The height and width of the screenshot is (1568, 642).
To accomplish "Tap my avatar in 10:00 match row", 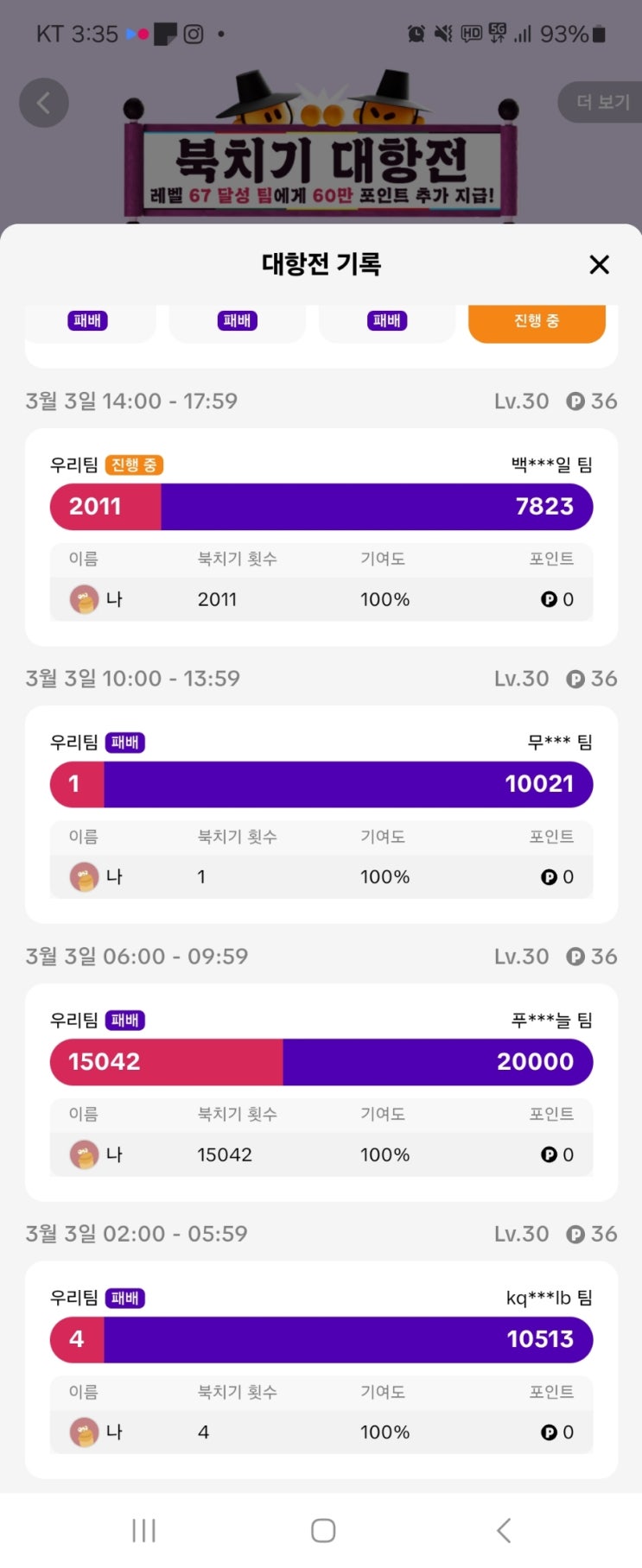I will (x=84, y=877).
